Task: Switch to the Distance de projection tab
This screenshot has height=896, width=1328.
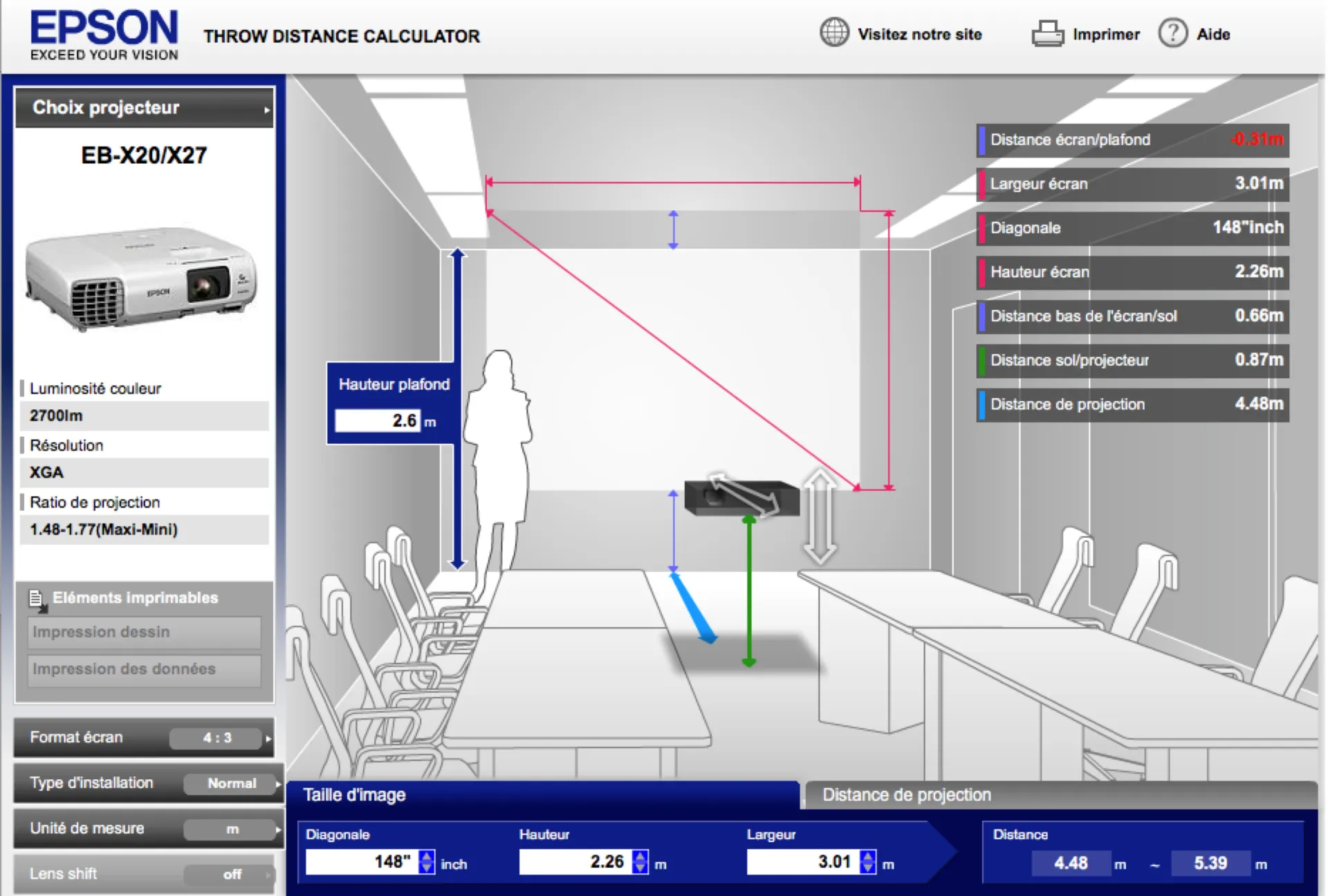Action: (906, 795)
